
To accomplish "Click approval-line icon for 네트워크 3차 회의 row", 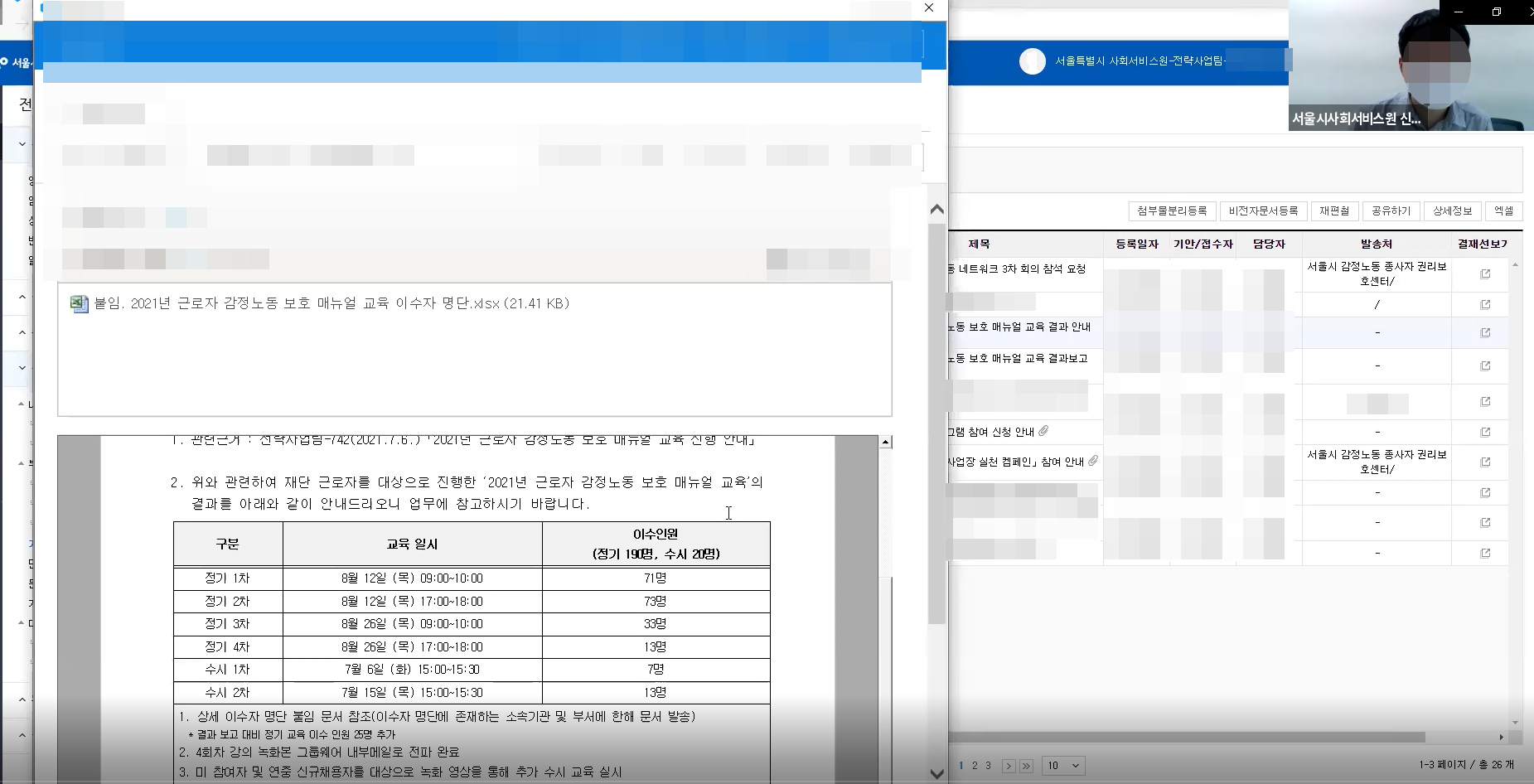I will 1485,274.
